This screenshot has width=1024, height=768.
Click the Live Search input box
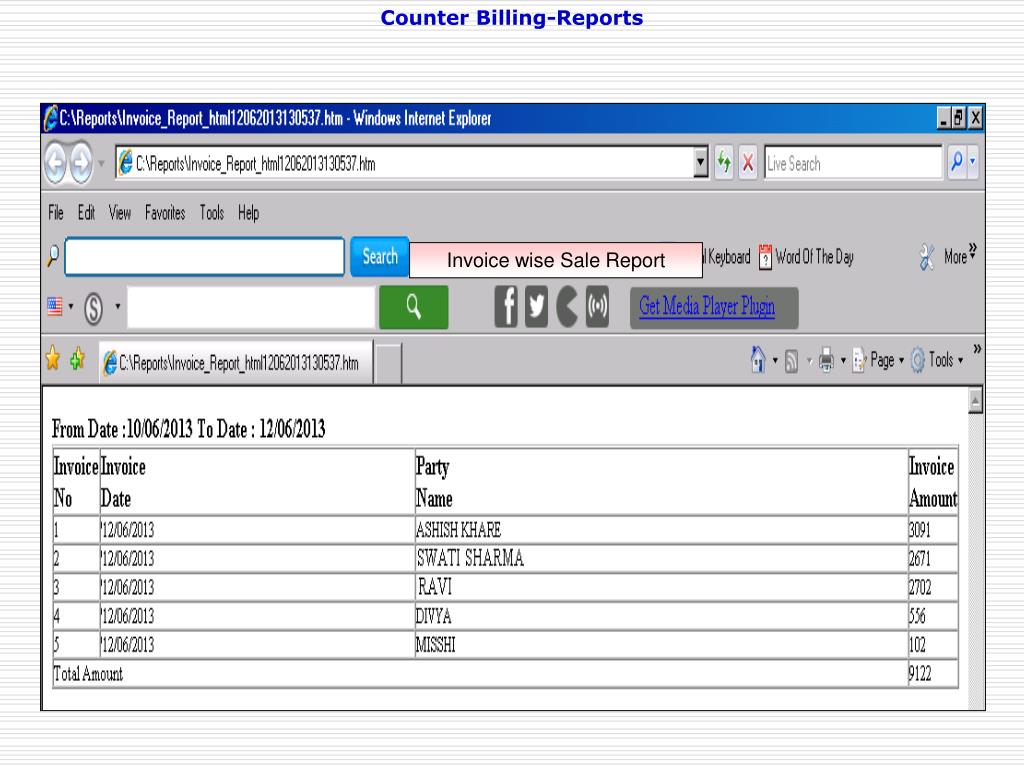point(853,163)
